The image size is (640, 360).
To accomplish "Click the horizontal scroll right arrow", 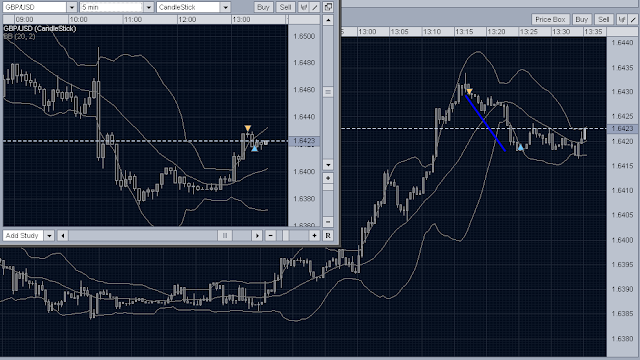I will point(257,236).
